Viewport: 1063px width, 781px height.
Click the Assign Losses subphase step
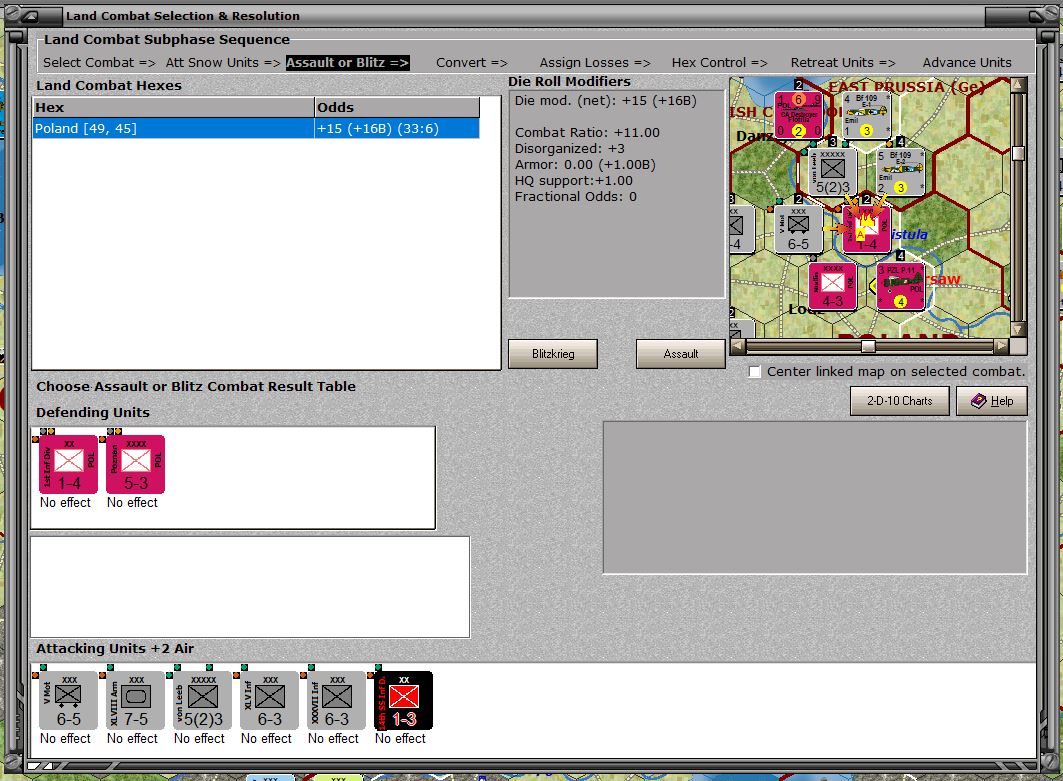(x=595, y=62)
